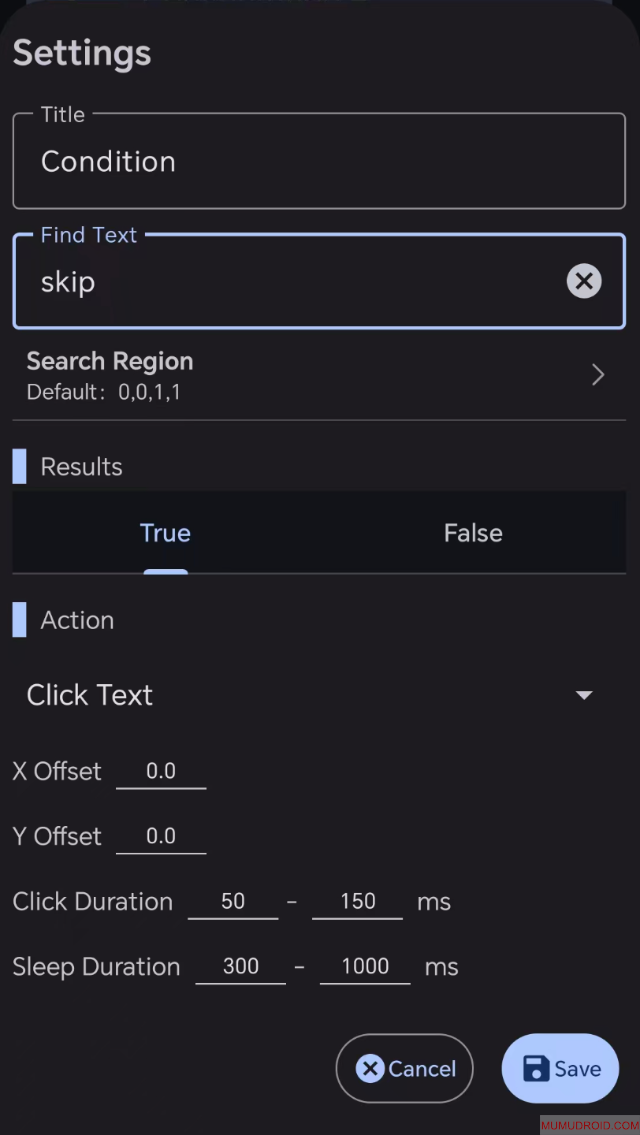Open Search Region settings via the chevron arrow
This screenshot has height=1135, width=640.
[597, 374]
